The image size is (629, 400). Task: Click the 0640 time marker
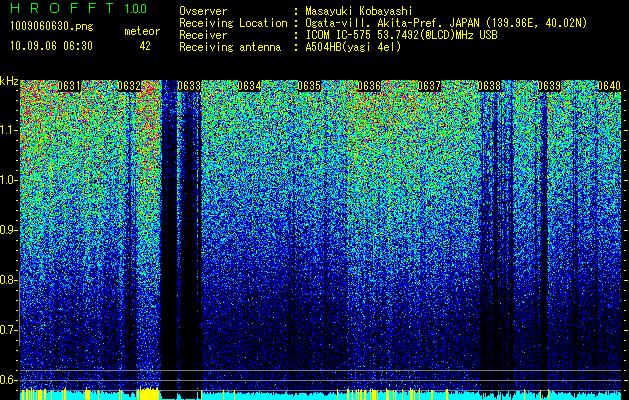tap(609, 86)
